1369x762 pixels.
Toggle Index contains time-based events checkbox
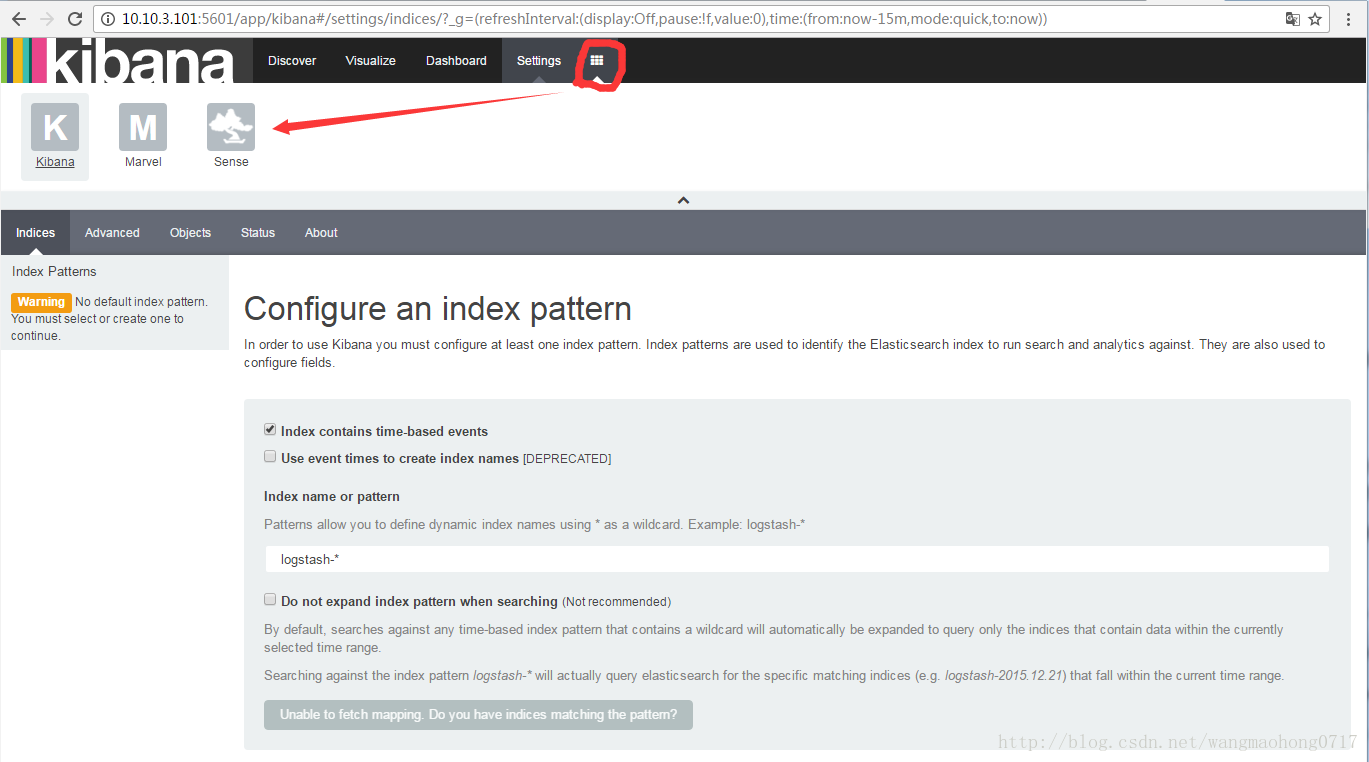click(x=270, y=429)
